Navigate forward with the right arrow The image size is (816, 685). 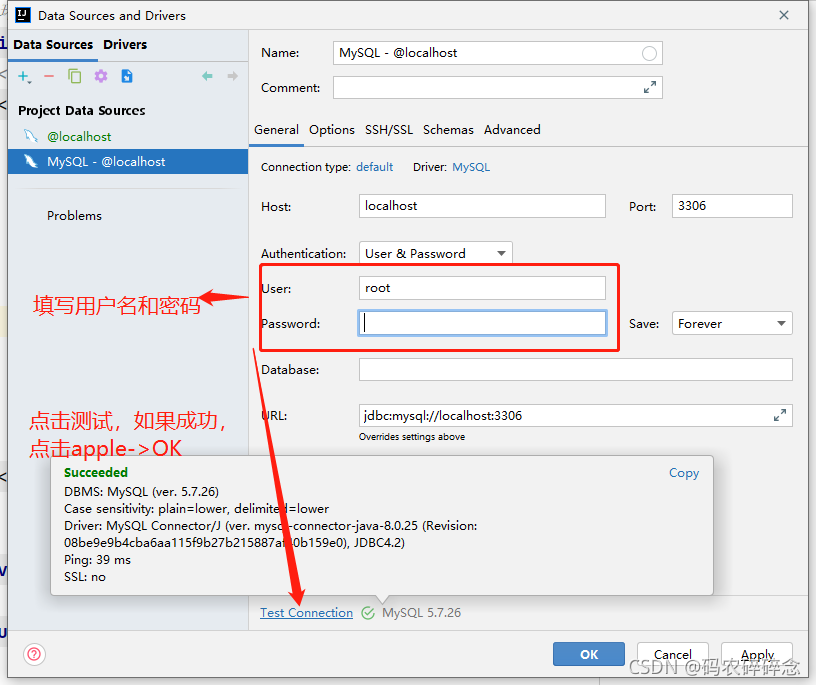(x=233, y=77)
